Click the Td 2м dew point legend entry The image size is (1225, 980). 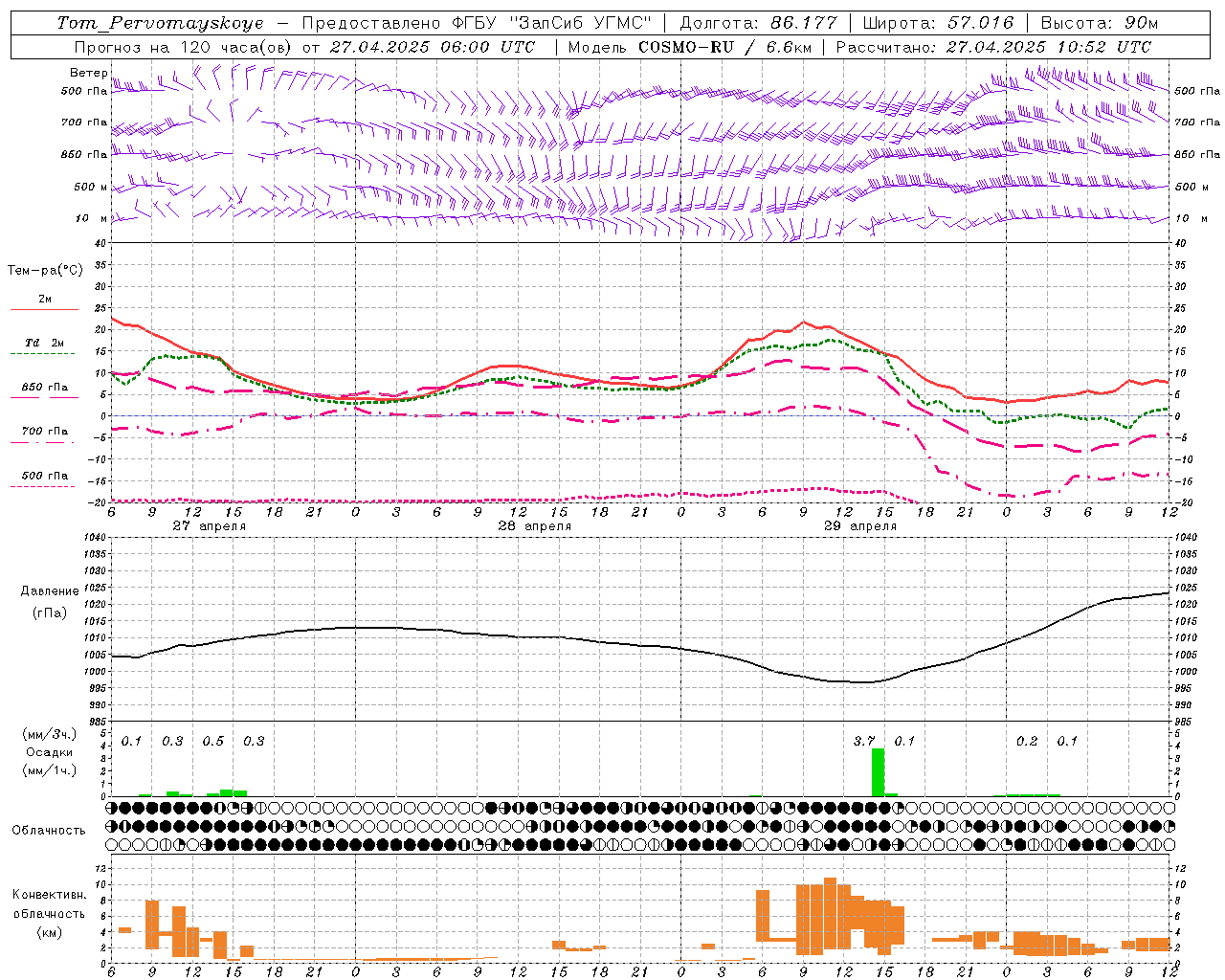[45, 343]
